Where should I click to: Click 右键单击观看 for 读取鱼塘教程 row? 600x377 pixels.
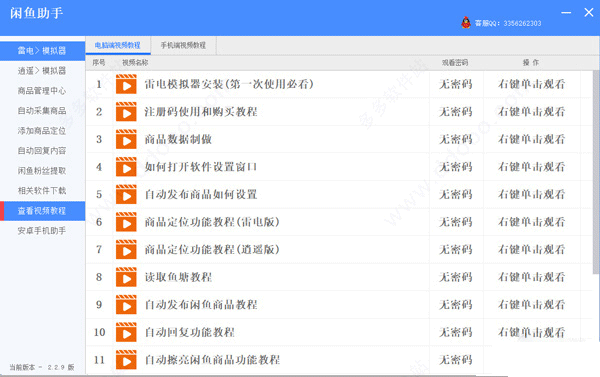coord(532,277)
